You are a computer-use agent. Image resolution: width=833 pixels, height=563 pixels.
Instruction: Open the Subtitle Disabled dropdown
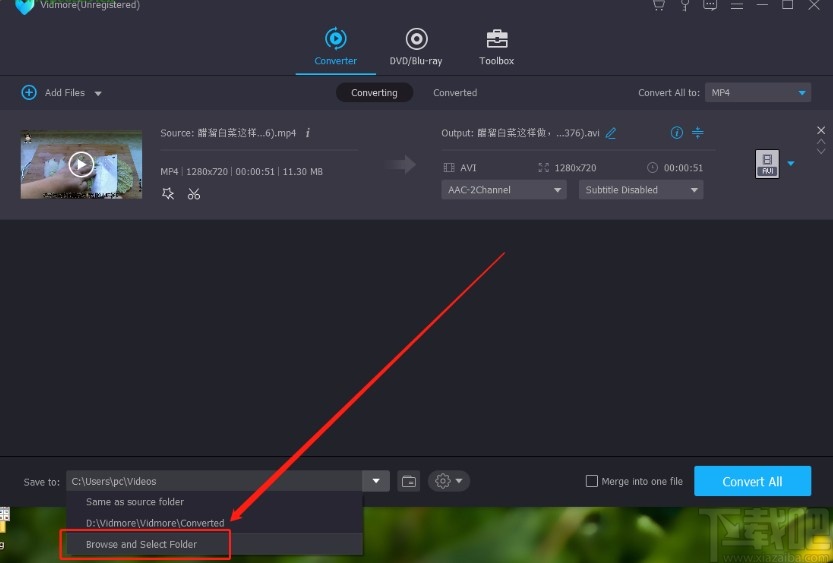641,190
